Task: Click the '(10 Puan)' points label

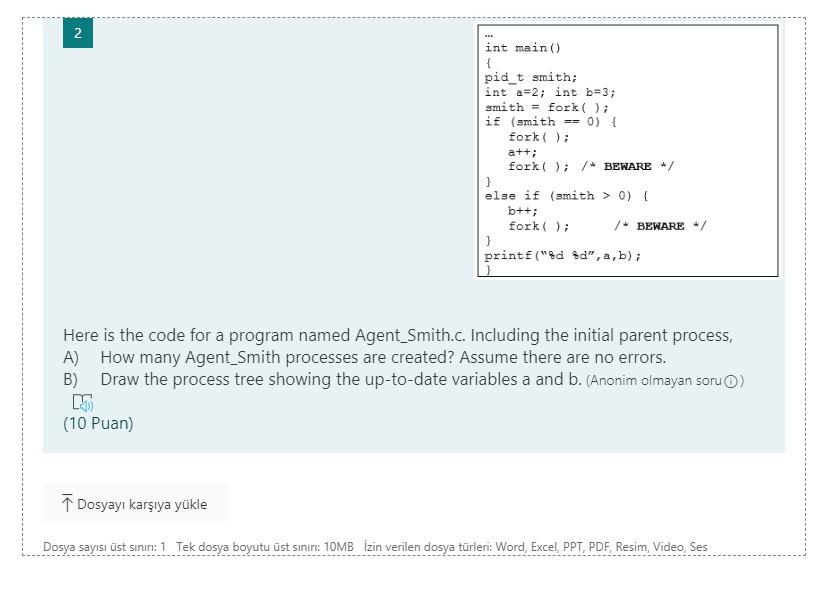Action: point(97,423)
